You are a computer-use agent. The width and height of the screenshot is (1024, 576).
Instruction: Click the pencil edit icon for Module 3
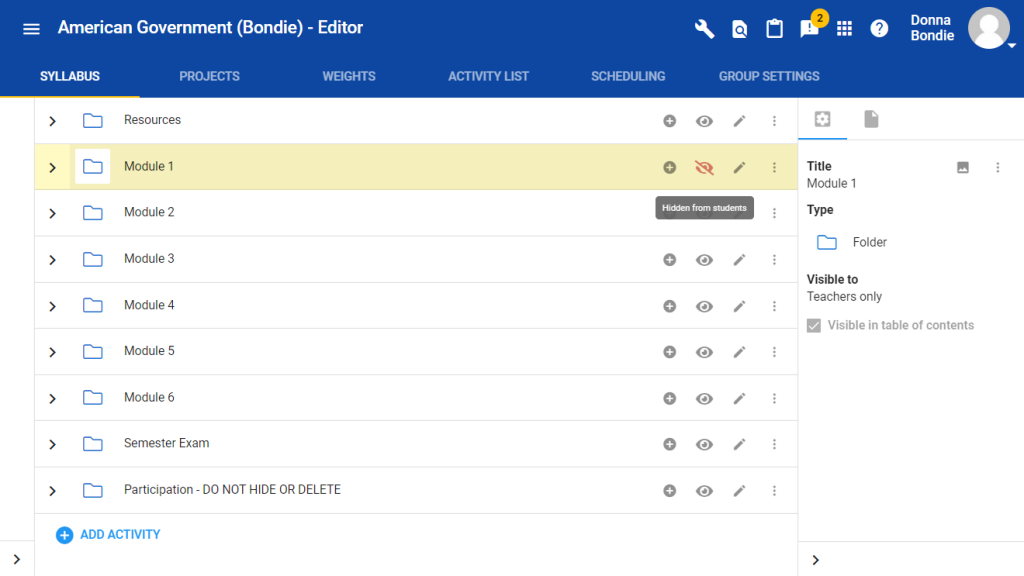pos(739,260)
